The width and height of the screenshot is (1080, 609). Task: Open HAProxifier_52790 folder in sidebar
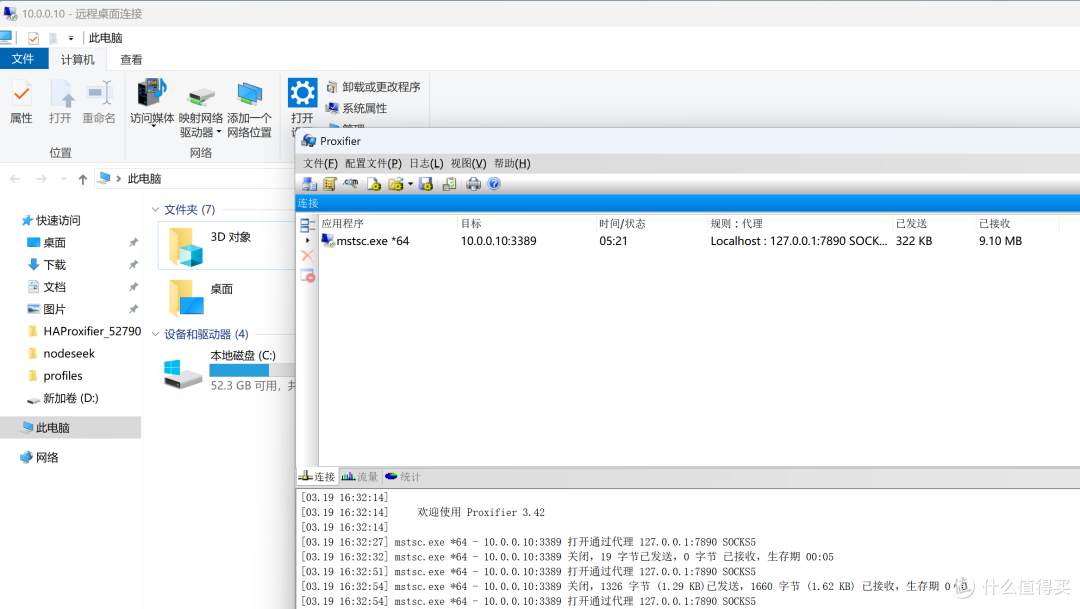pyautogui.click(x=84, y=331)
